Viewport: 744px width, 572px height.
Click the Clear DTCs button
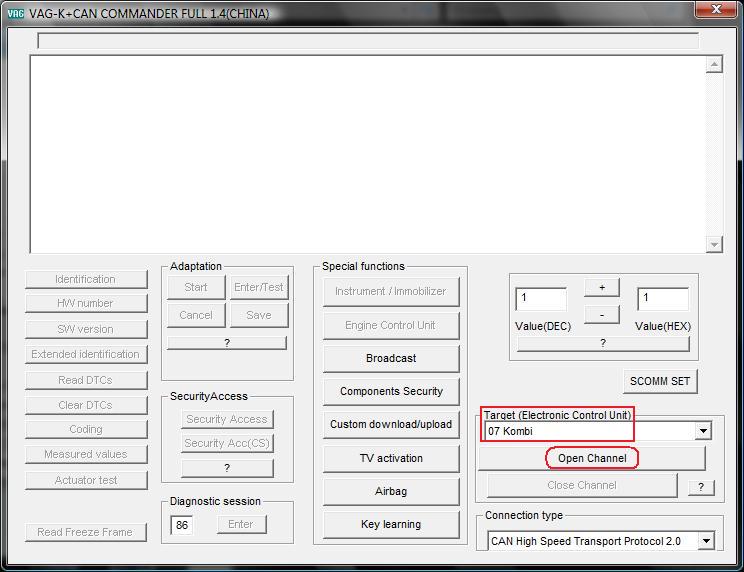(x=86, y=406)
